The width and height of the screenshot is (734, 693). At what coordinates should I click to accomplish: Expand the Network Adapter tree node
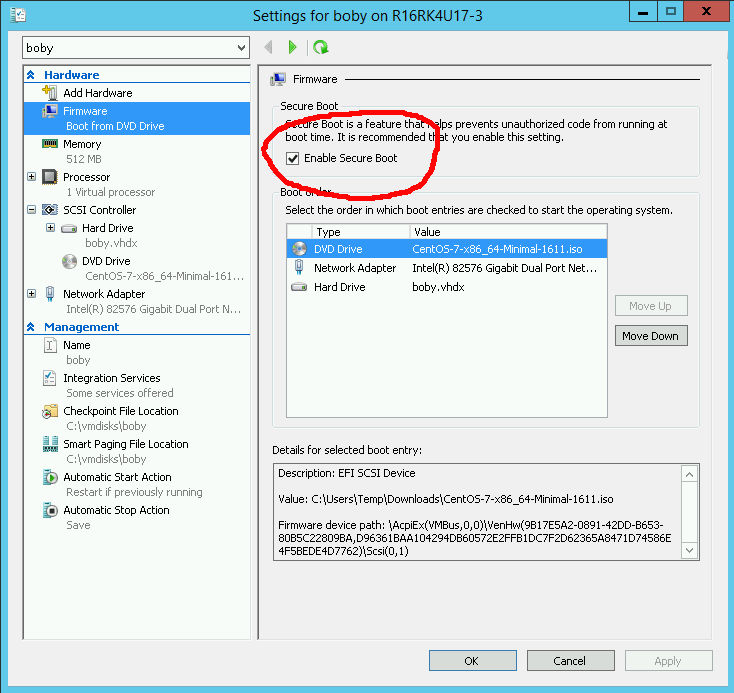coord(31,294)
